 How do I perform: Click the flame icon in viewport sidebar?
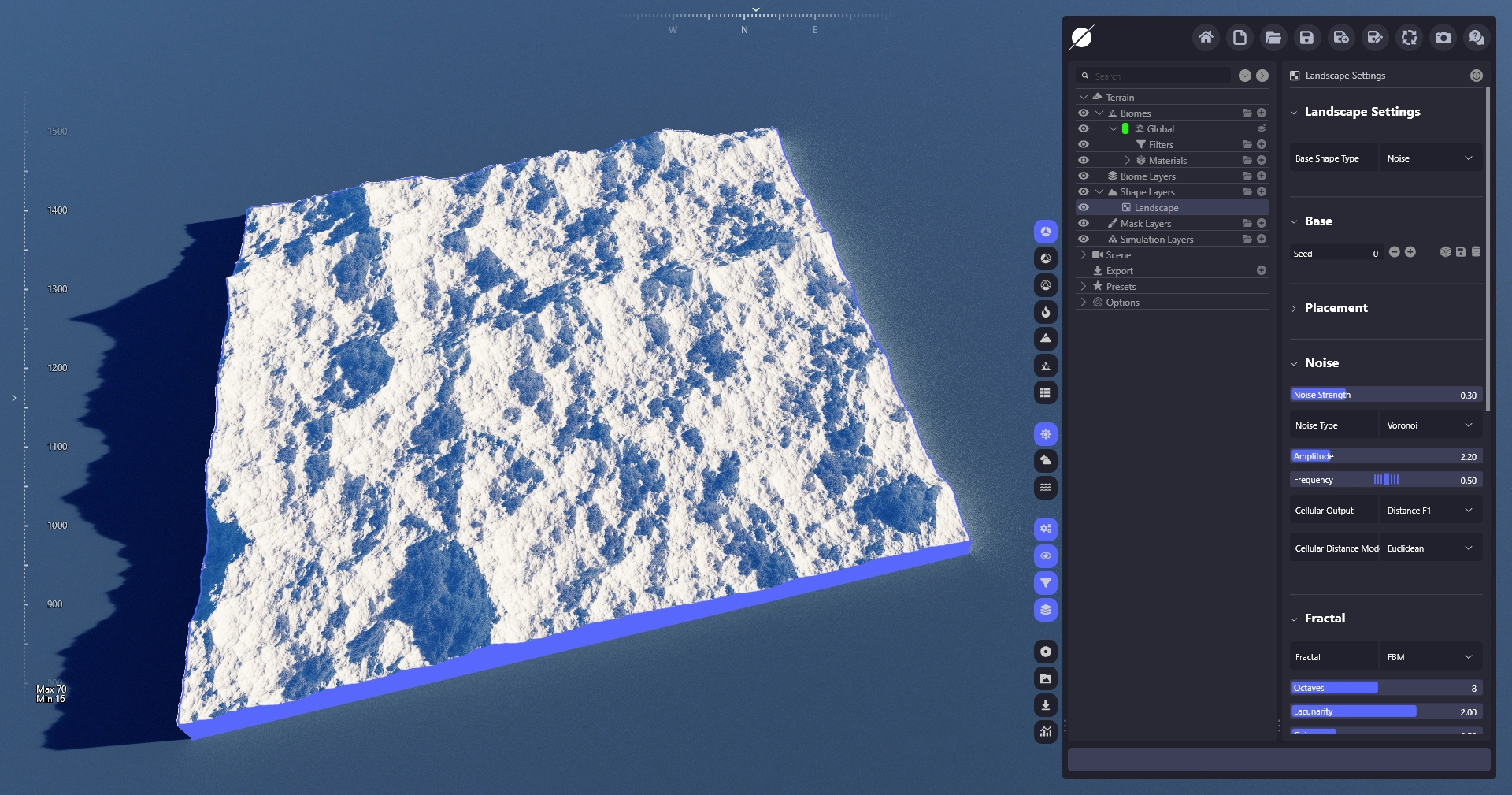(x=1045, y=312)
